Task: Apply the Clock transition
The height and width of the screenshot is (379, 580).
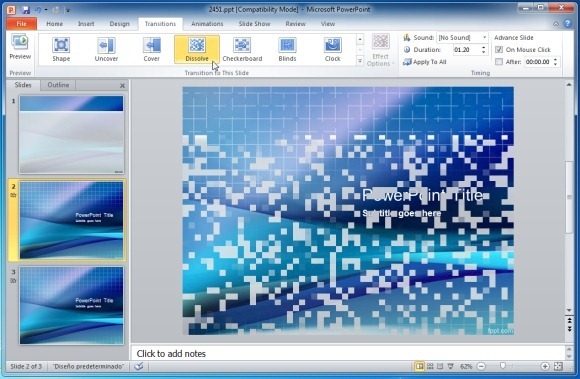Action: click(x=333, y=49)
